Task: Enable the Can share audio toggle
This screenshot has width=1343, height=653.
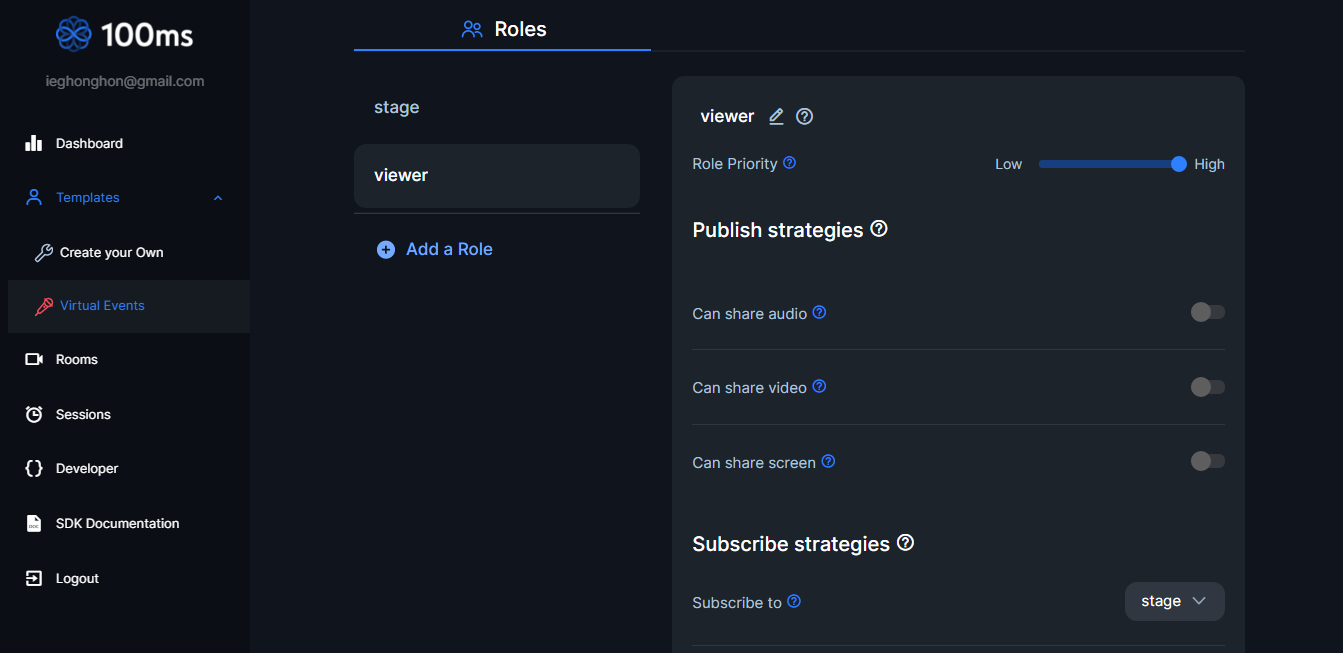Action: [x=1207, y=313]
